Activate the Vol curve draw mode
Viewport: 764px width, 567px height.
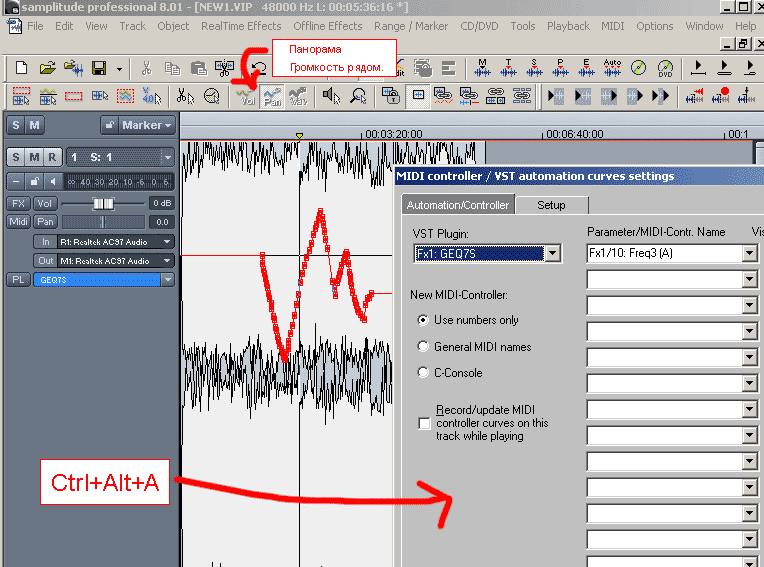coord(246,96)
